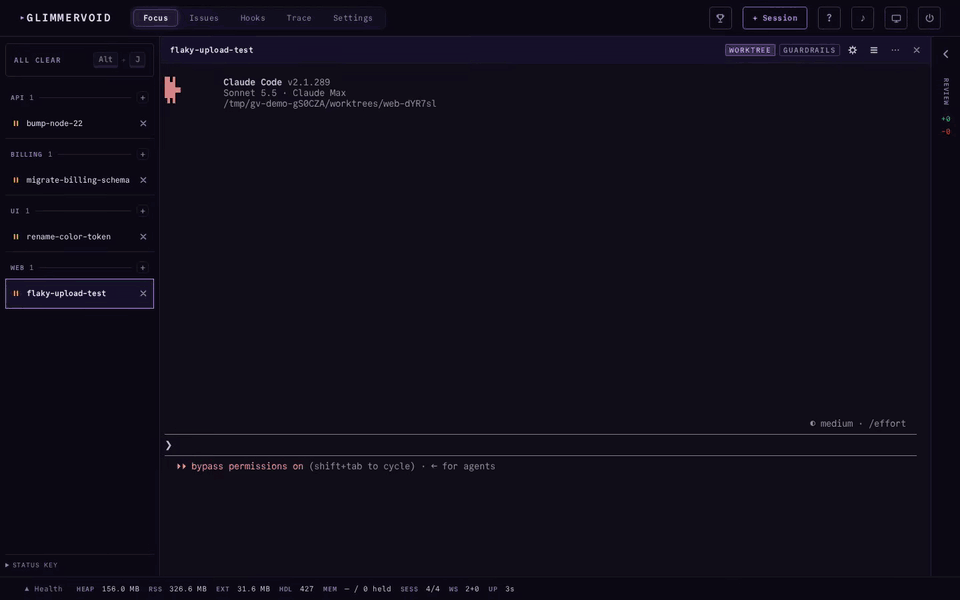Click the monitor display icon

(896, 18)
